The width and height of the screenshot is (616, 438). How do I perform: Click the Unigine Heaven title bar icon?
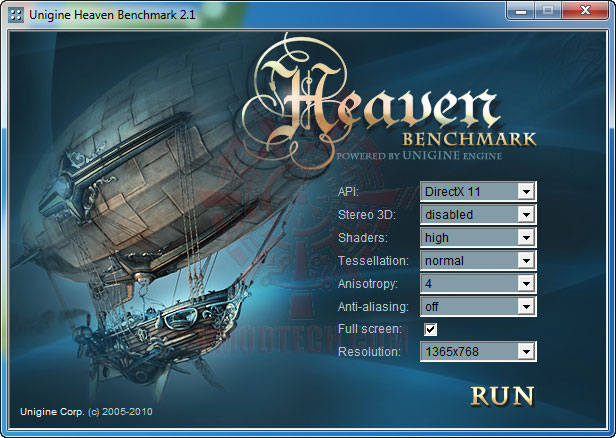coord(16,15)
